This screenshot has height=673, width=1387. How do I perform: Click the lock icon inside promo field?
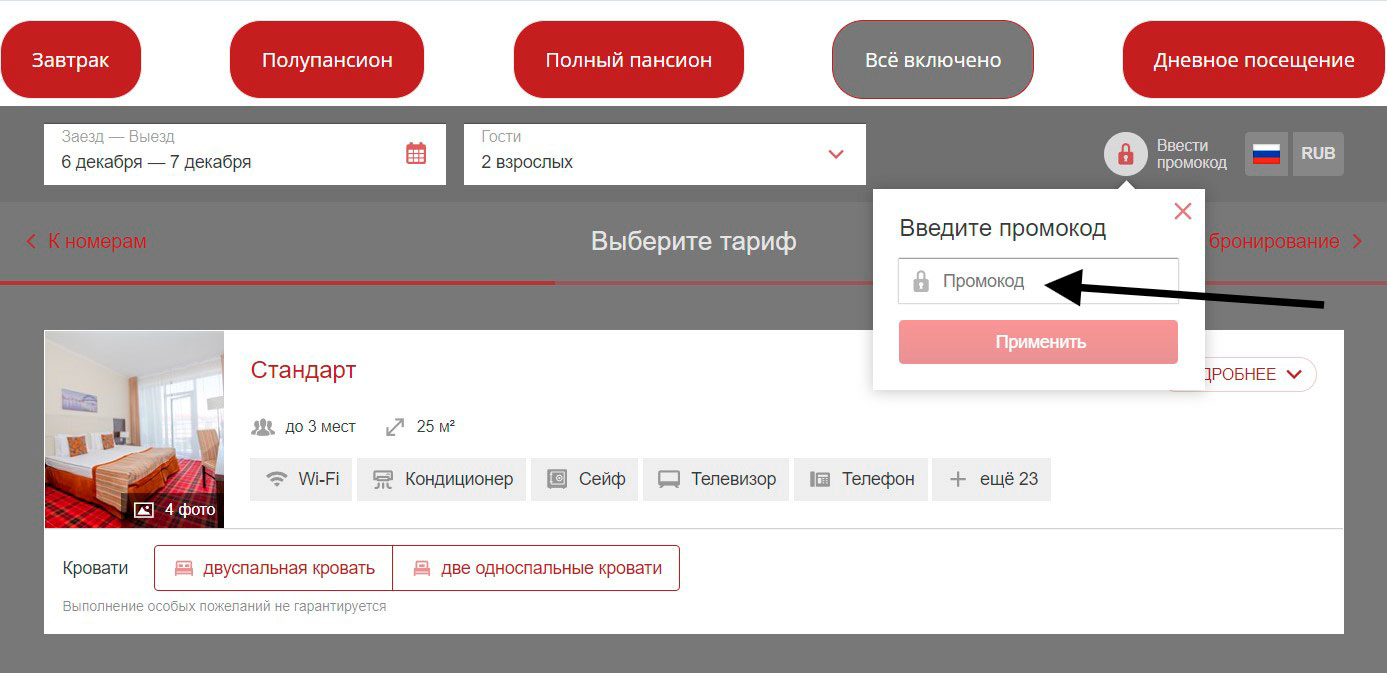click(x=921, y=281)
